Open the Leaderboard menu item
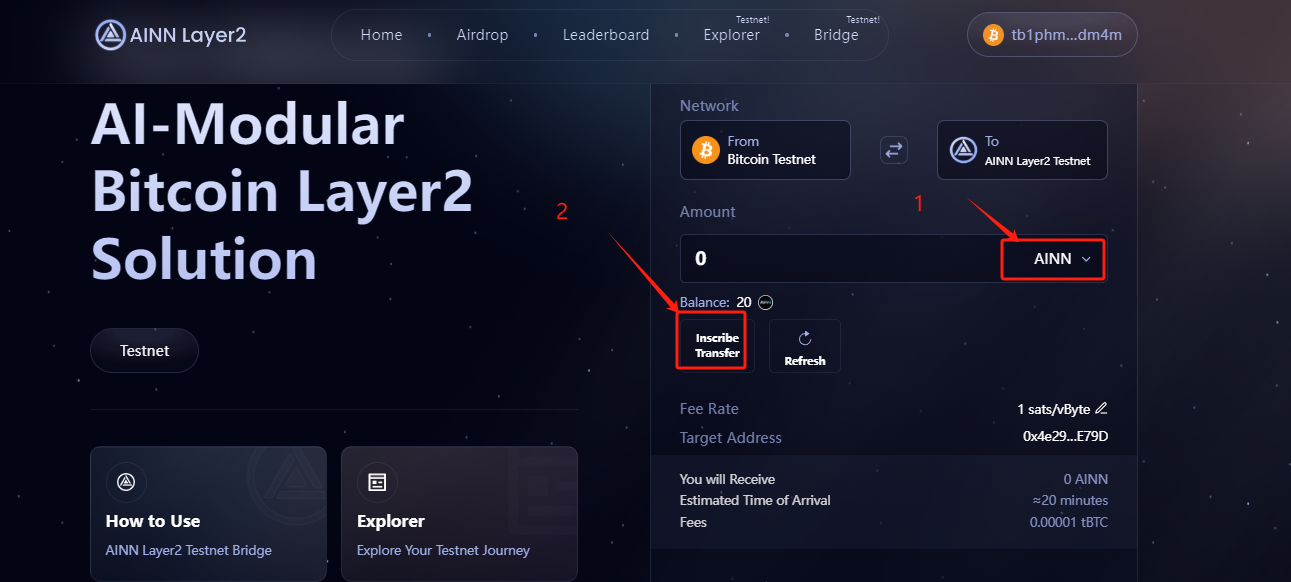 606,35
